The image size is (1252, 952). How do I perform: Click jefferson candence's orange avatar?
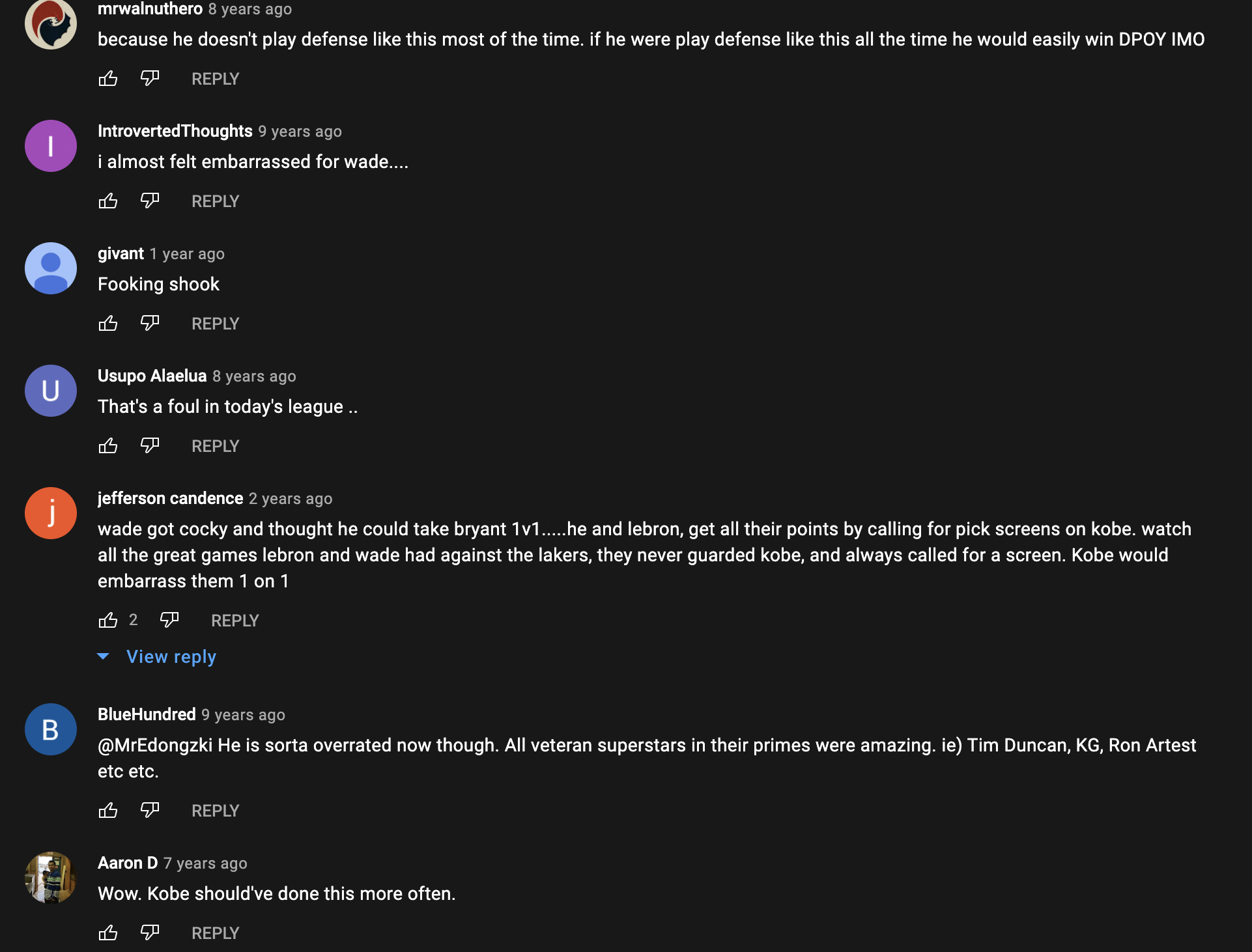51,513
